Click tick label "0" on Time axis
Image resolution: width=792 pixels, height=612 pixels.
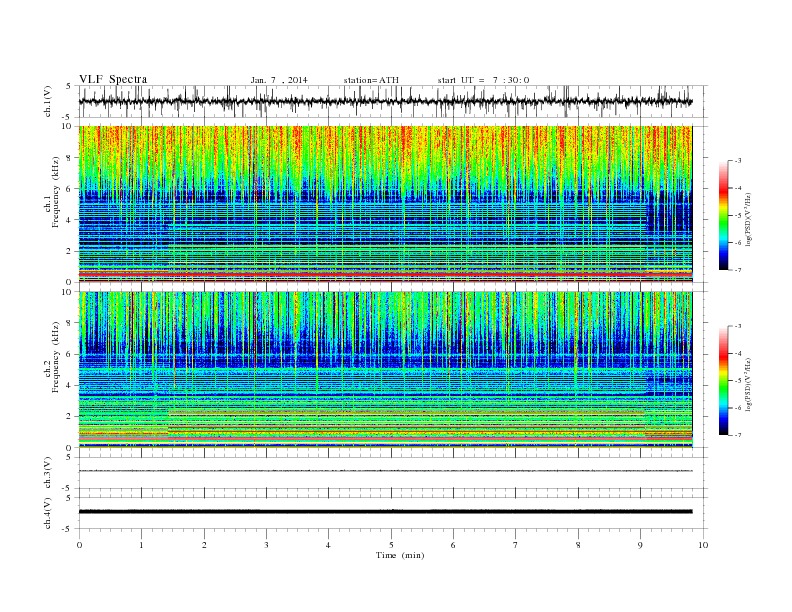tap(79, 545)
